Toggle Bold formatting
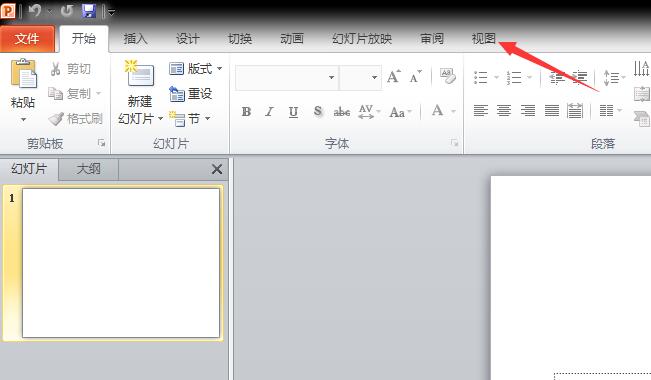The image size is (651, 380). (x=246, y=112)
